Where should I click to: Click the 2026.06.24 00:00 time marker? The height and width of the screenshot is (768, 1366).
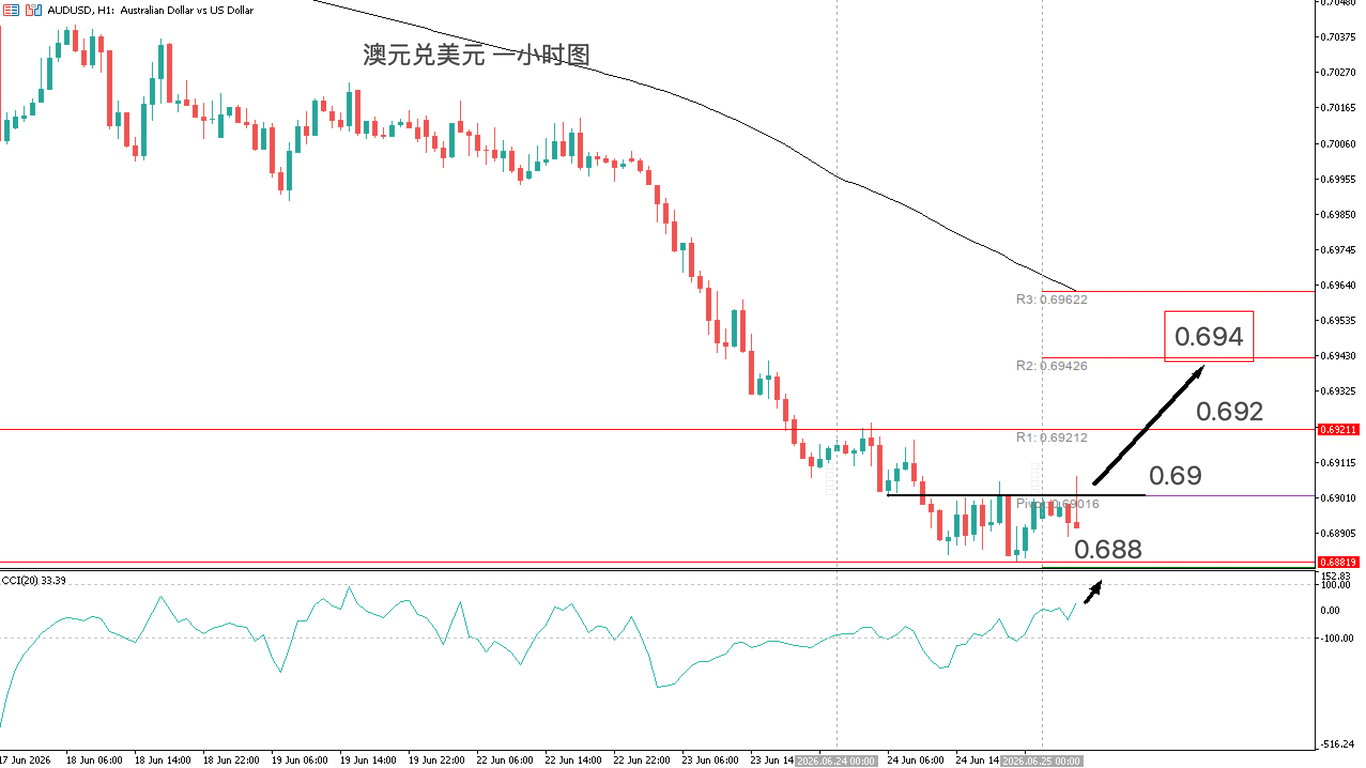click(x=836, y=761)
